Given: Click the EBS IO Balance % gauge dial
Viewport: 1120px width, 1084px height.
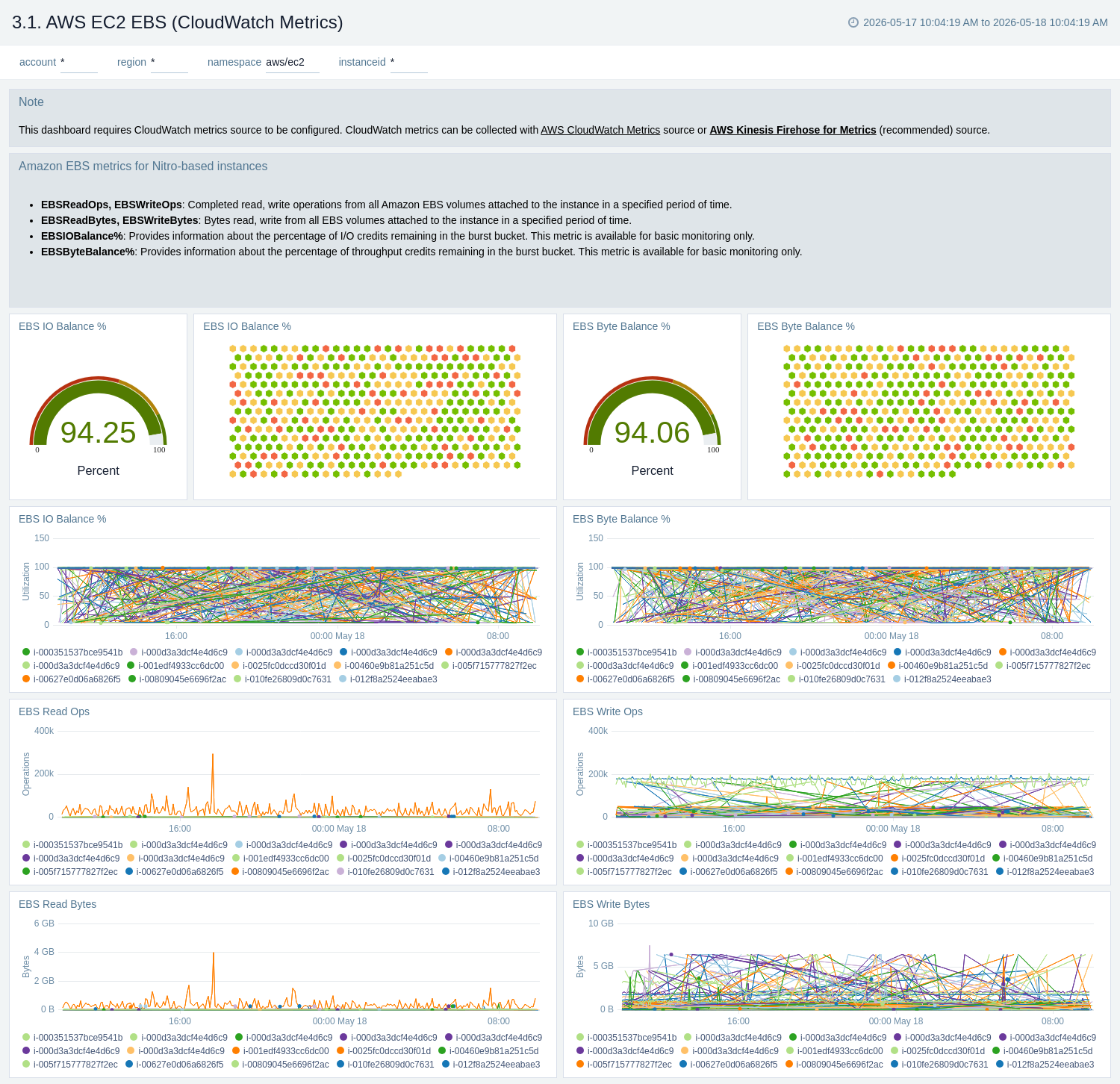Looking at the screenshot, I should [x=98, y=412].
